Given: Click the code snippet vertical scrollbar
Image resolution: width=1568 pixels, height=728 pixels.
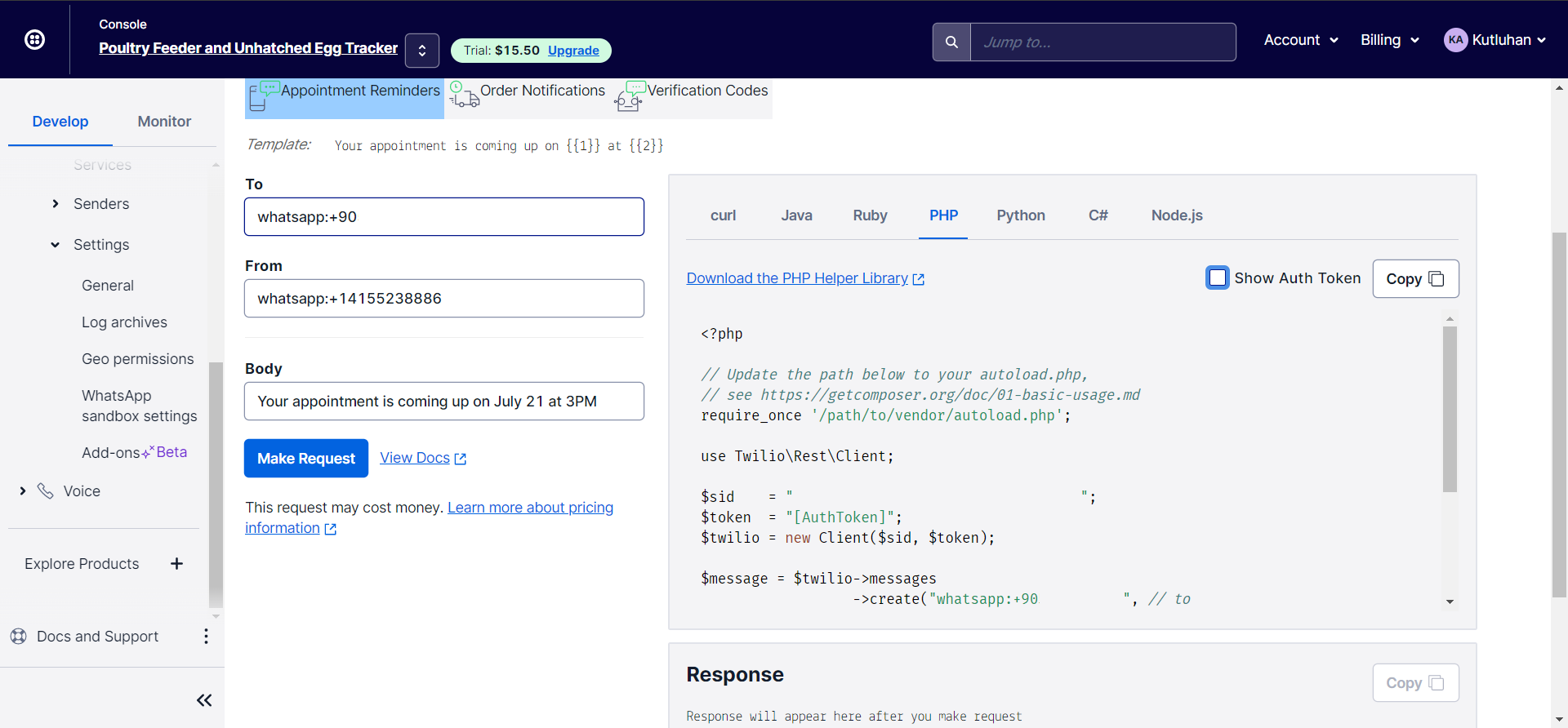Looking at the screenshot, I should pos(1450,409).
